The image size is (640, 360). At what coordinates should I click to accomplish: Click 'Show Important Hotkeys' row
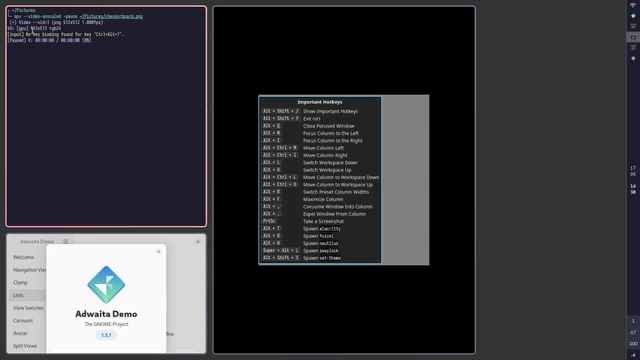pos(320,111)
